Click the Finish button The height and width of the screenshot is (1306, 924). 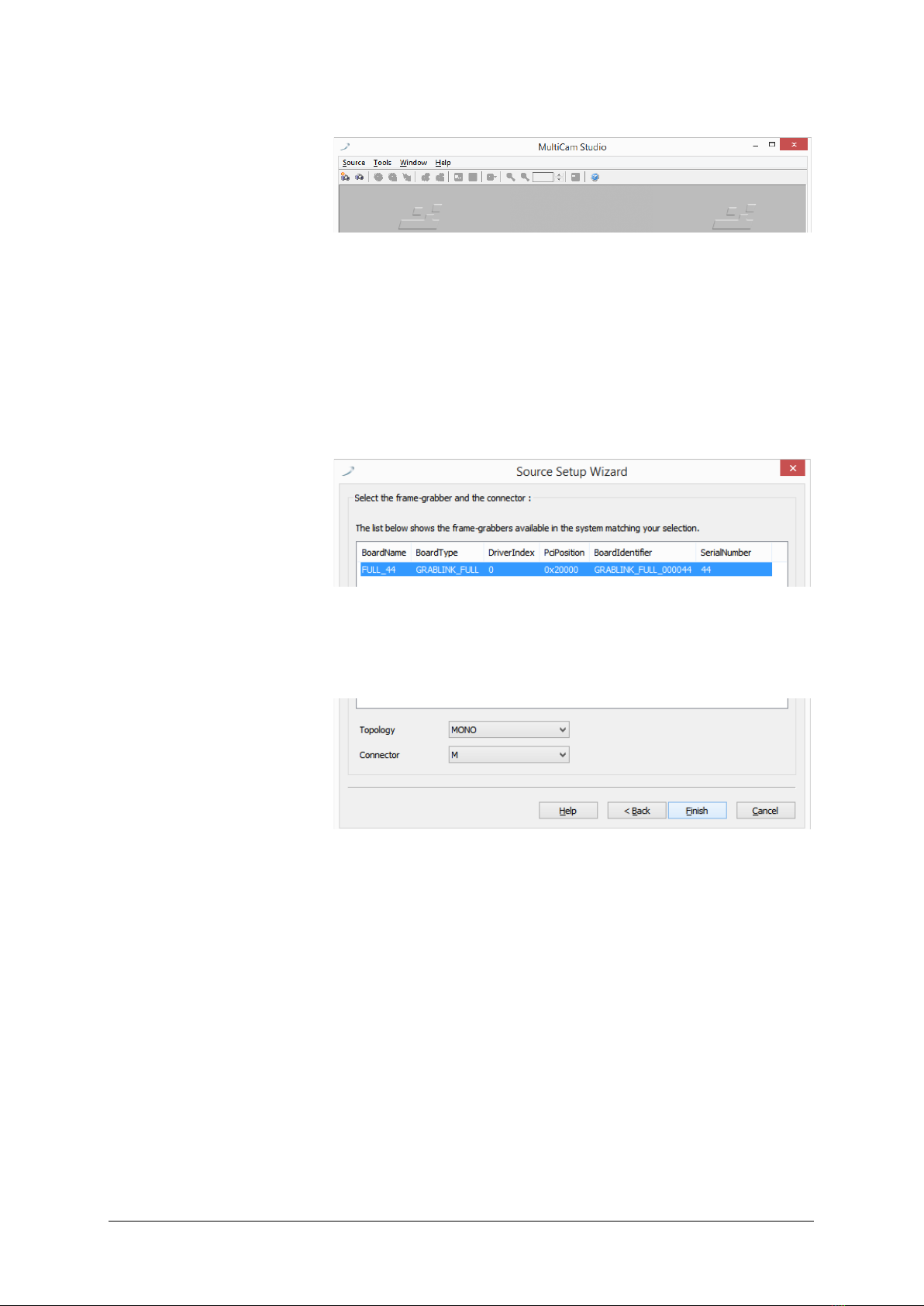697,810
